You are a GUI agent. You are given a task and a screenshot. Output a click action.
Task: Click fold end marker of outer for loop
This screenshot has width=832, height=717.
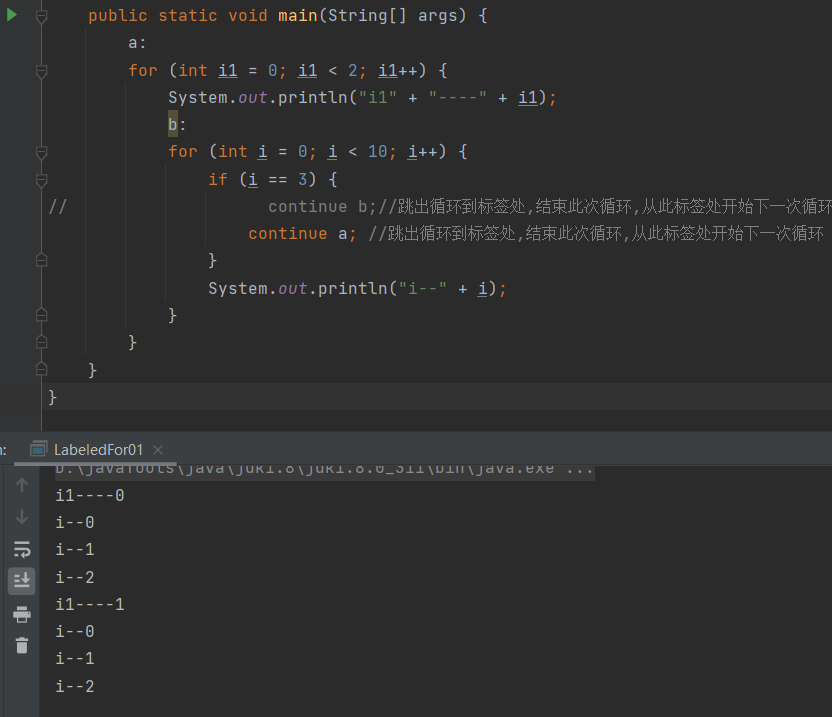pyautogui.click(x=41, y=342)
